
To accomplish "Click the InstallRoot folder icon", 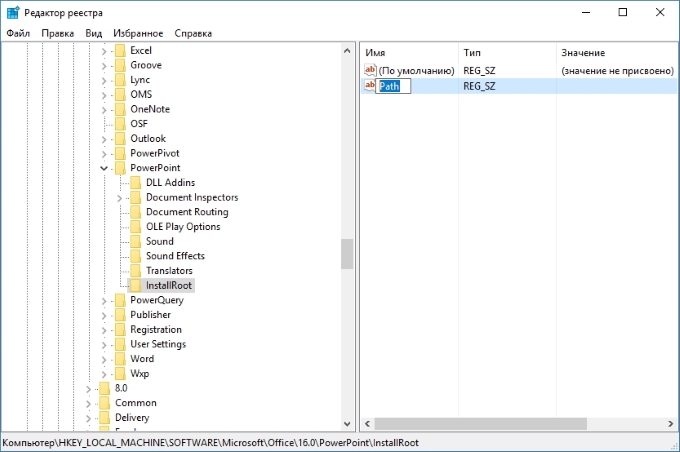I will 136,285.
